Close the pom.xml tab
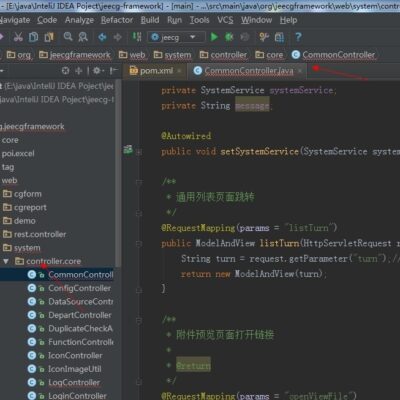 click(179, 71)
